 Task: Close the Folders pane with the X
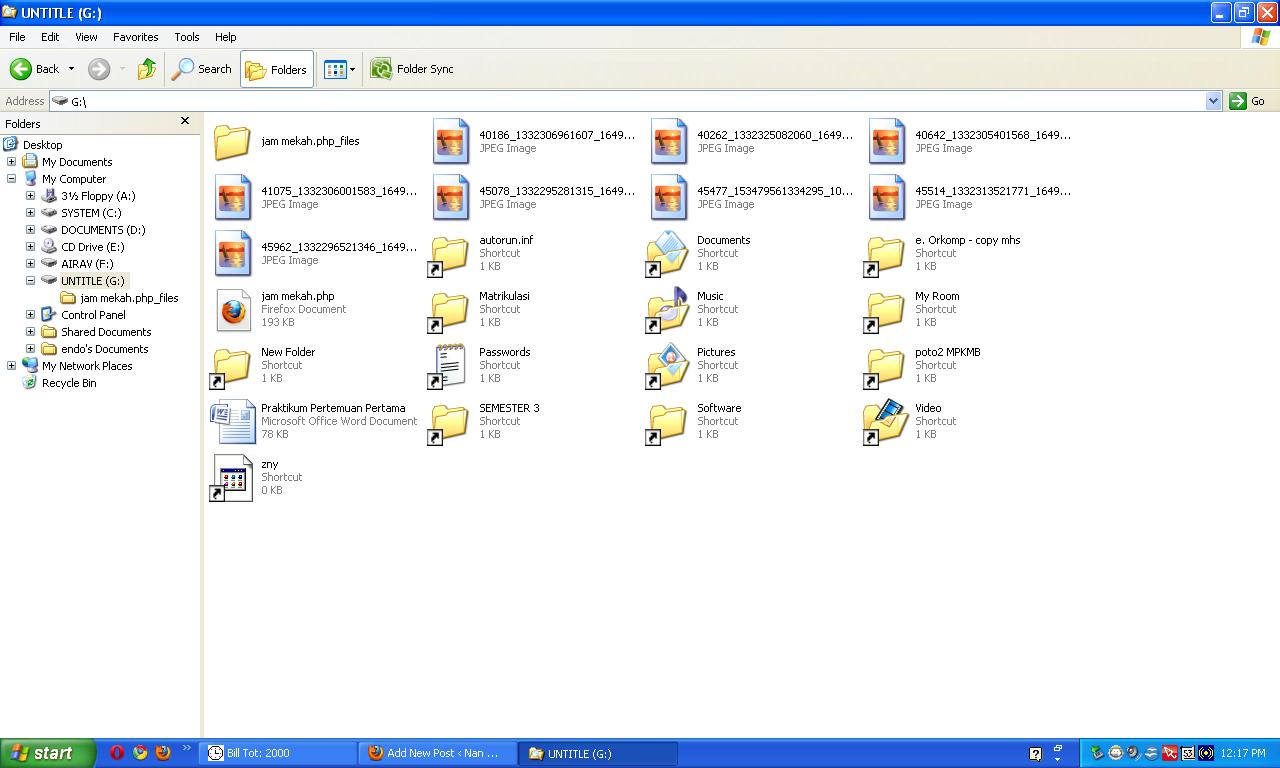(184, 121)
